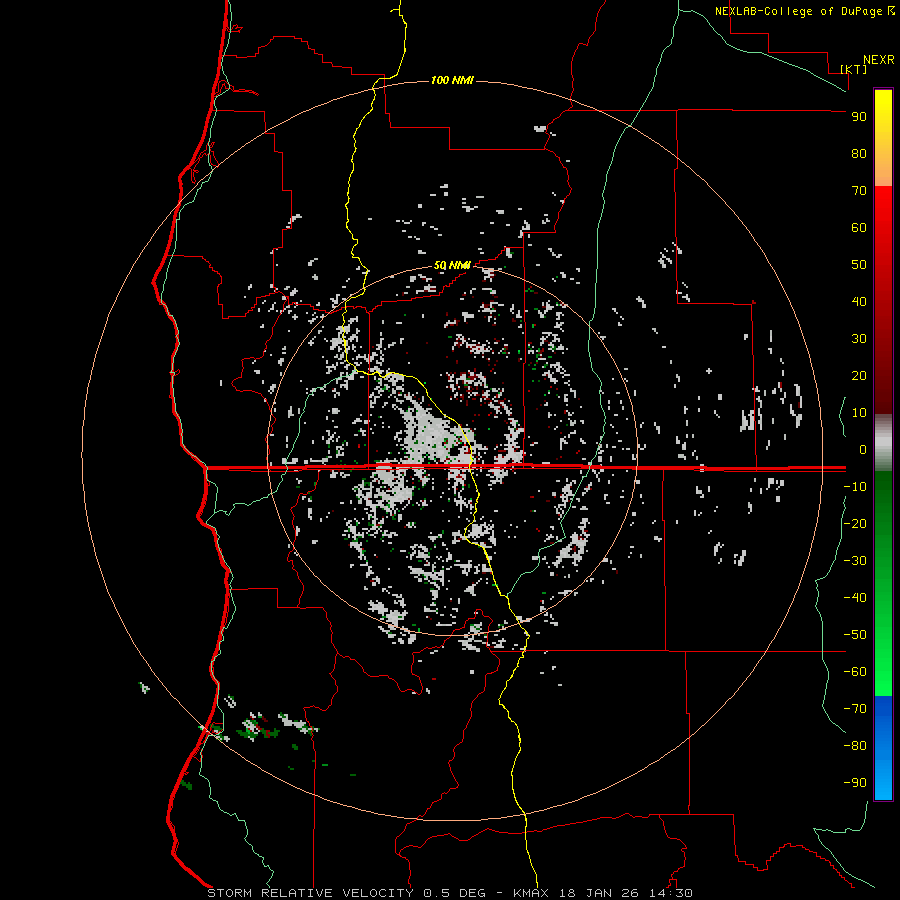
Task: Click "STORM RELATIVE VELOCITY" in the caption
Action: coord(310,893)
